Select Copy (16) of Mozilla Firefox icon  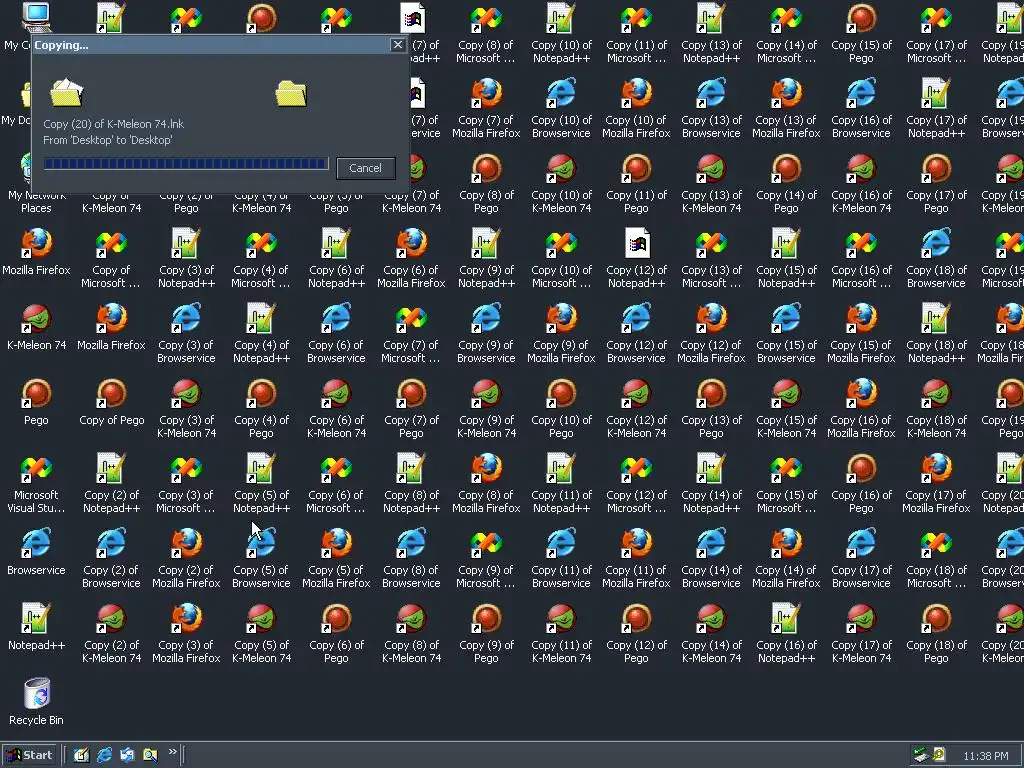[861, 393]
